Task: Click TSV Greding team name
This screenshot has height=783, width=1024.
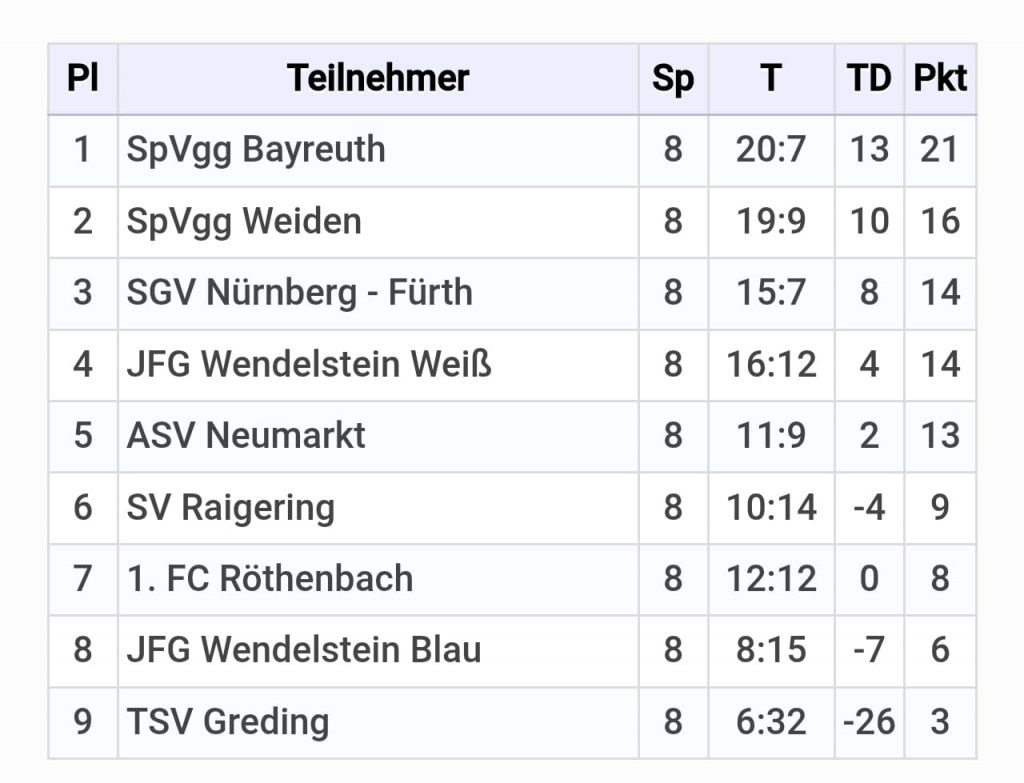Action: pyautogui.click(x=228, y=722)
